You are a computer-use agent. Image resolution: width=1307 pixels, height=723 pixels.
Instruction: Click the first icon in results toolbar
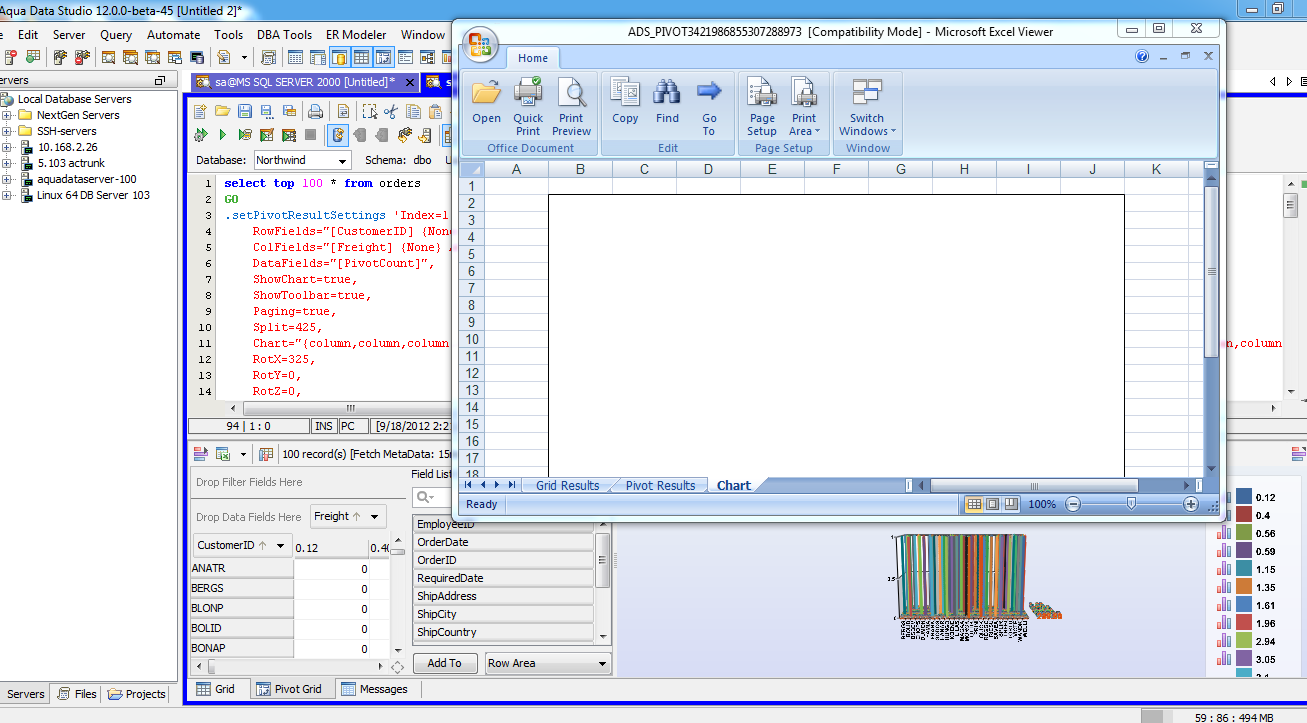pos(200,454)
